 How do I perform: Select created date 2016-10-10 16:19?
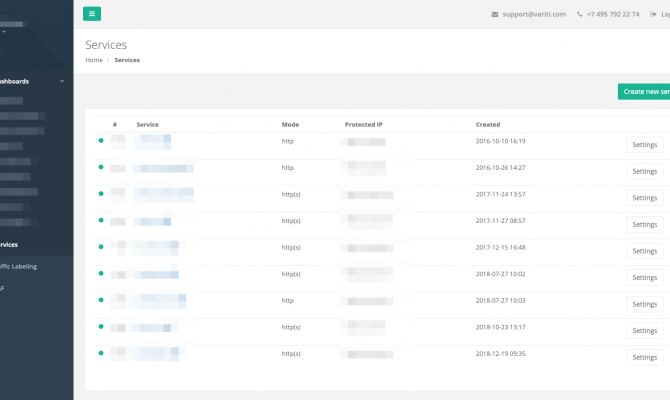(x=500, y=141)
